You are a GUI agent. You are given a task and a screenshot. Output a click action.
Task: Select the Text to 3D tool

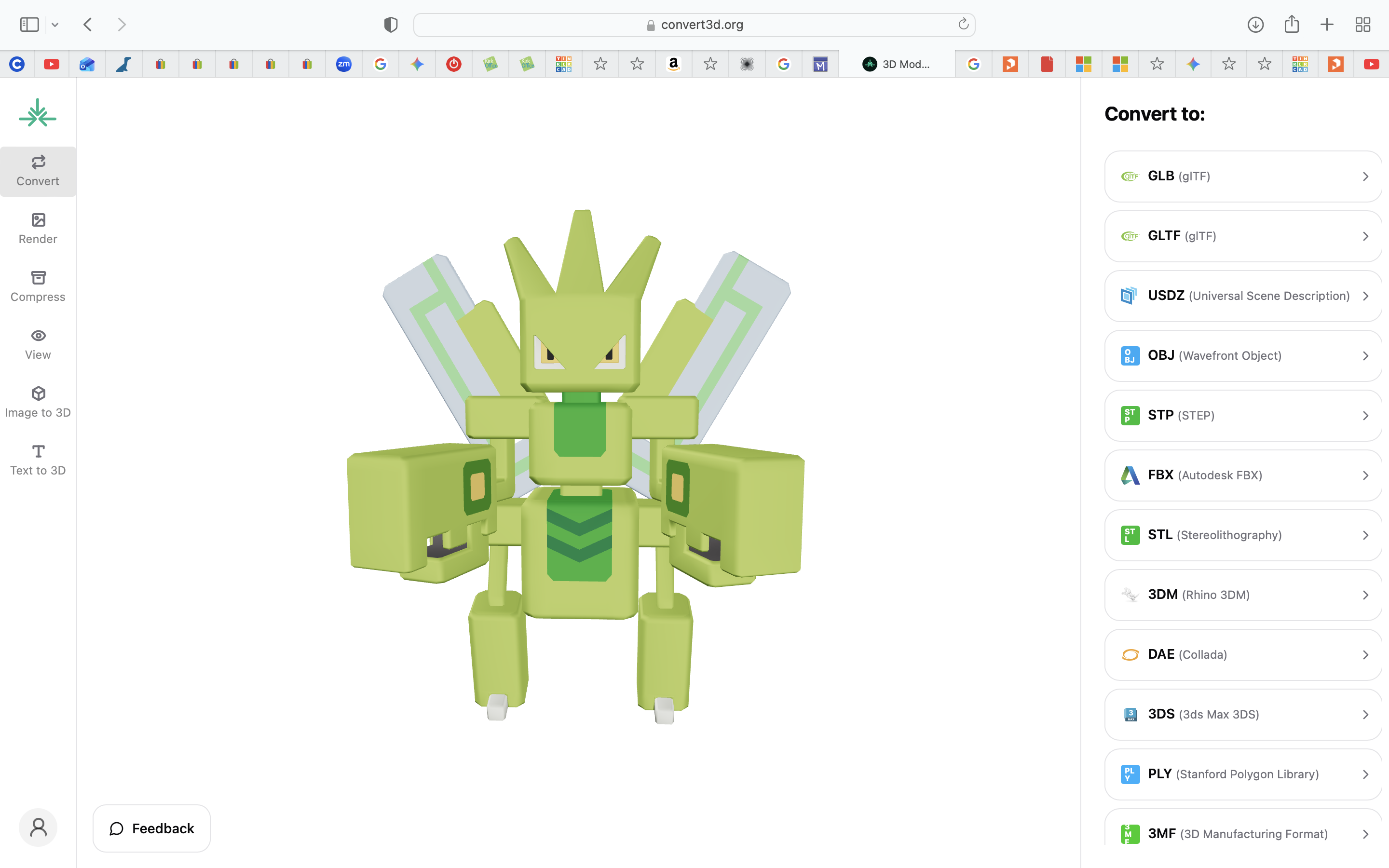pyautogui.click(x=38, y=461)
